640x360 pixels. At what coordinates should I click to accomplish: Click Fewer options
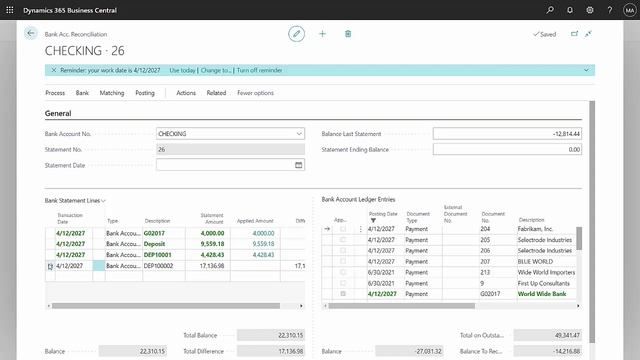pyautogui.click(x=256, y=93)
